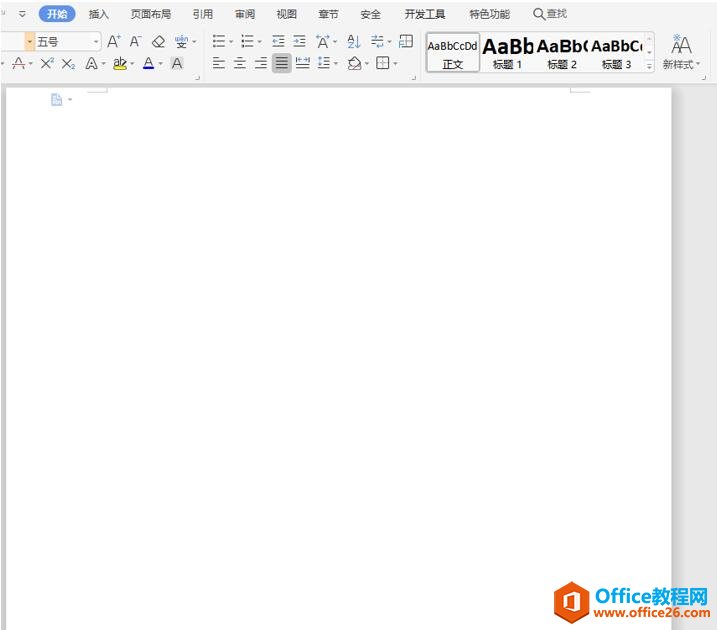
Task: Align text to the center
Action: (240, 63)
